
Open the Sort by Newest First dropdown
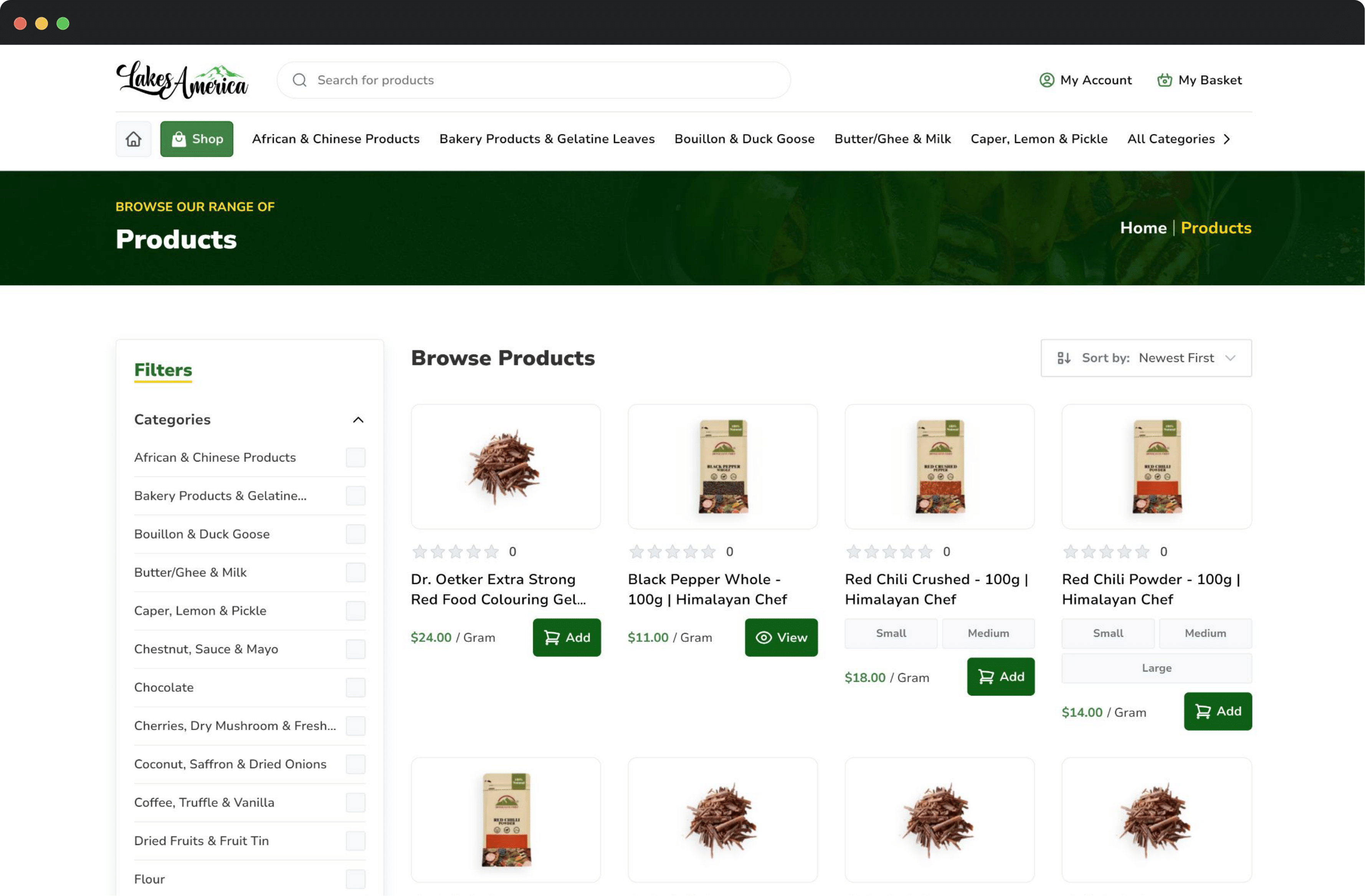pyautogui.click(x=1176, y=358)
